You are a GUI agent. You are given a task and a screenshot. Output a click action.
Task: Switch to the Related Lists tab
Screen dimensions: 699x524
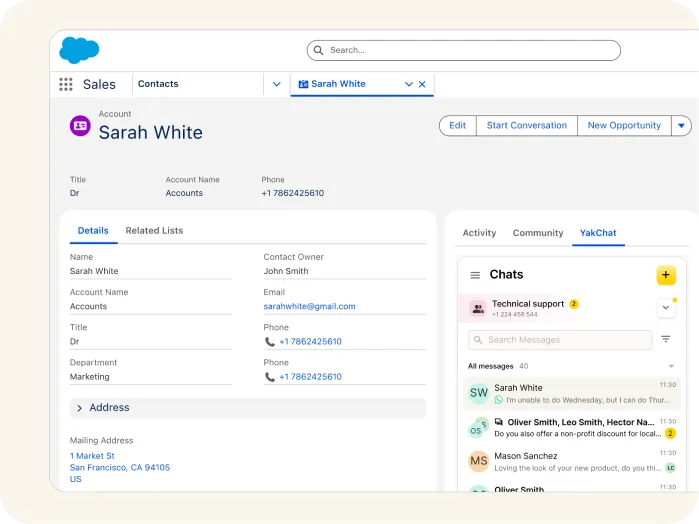pos(154,231)
